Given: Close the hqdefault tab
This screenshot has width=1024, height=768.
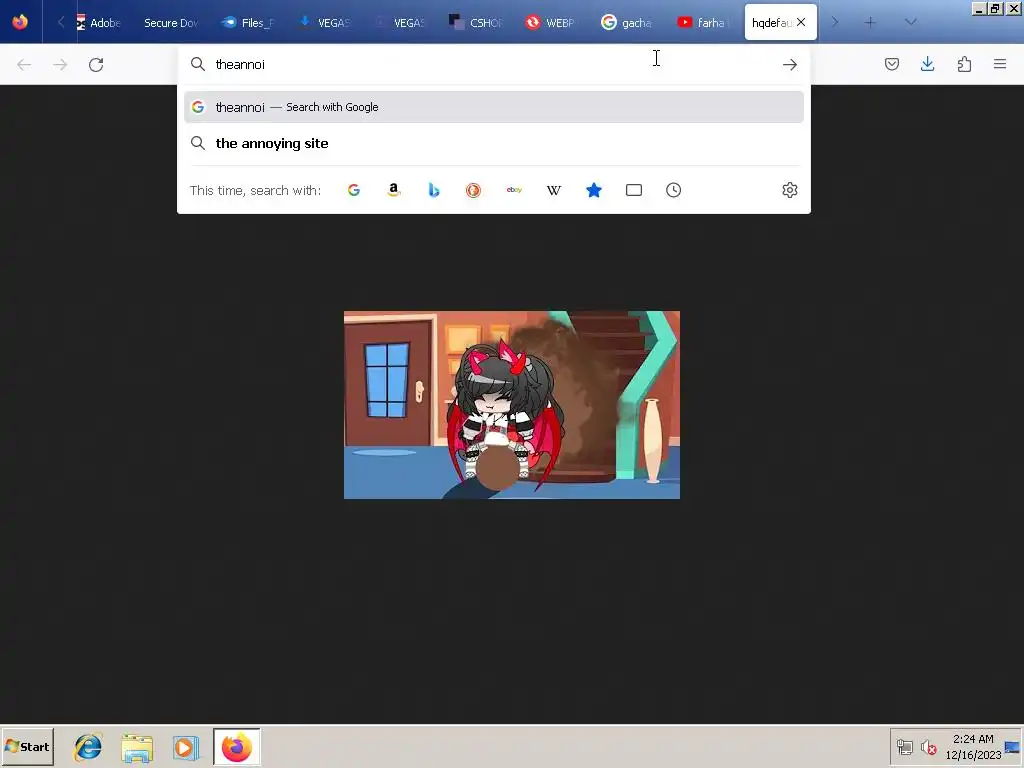Looking at the screenshot, I should pyautogui.click(x=801, y=22).
